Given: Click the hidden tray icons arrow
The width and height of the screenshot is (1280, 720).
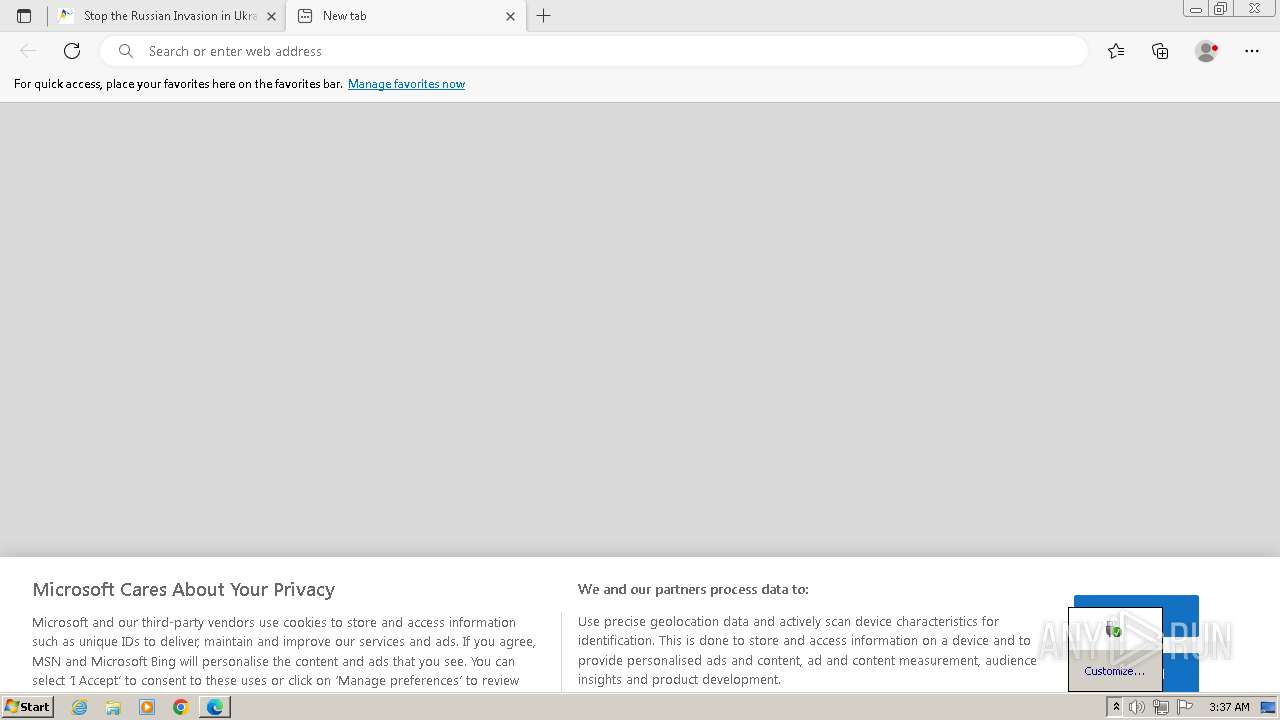Looking at the screenshot, I should pyautogui.click(x=1116, y=707).
